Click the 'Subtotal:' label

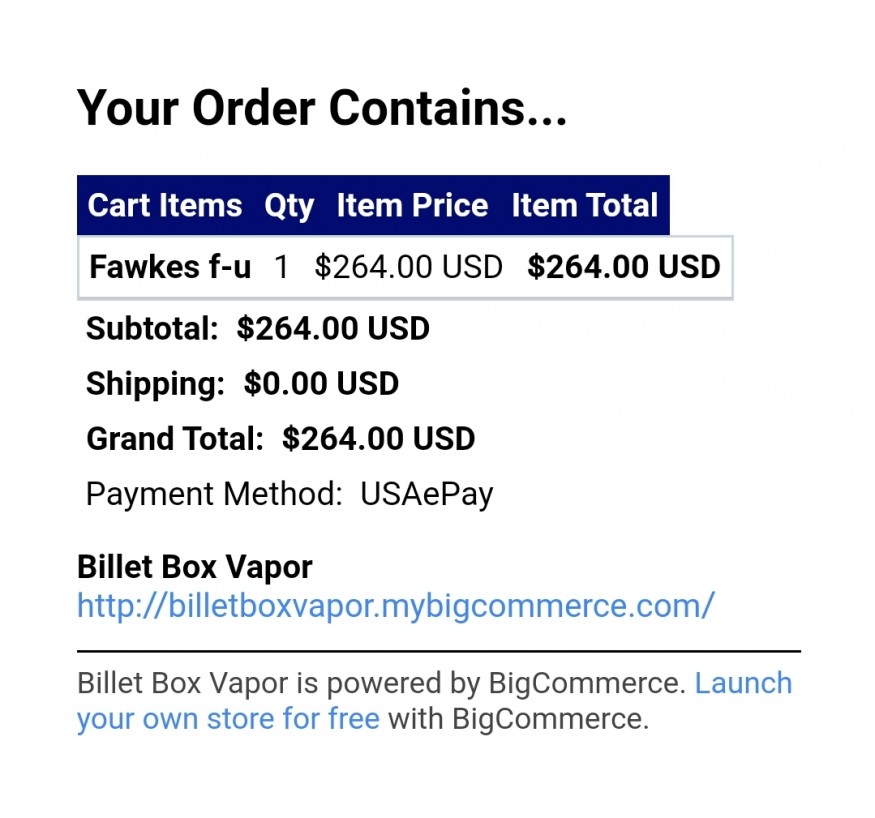click(x=152, y=328)
